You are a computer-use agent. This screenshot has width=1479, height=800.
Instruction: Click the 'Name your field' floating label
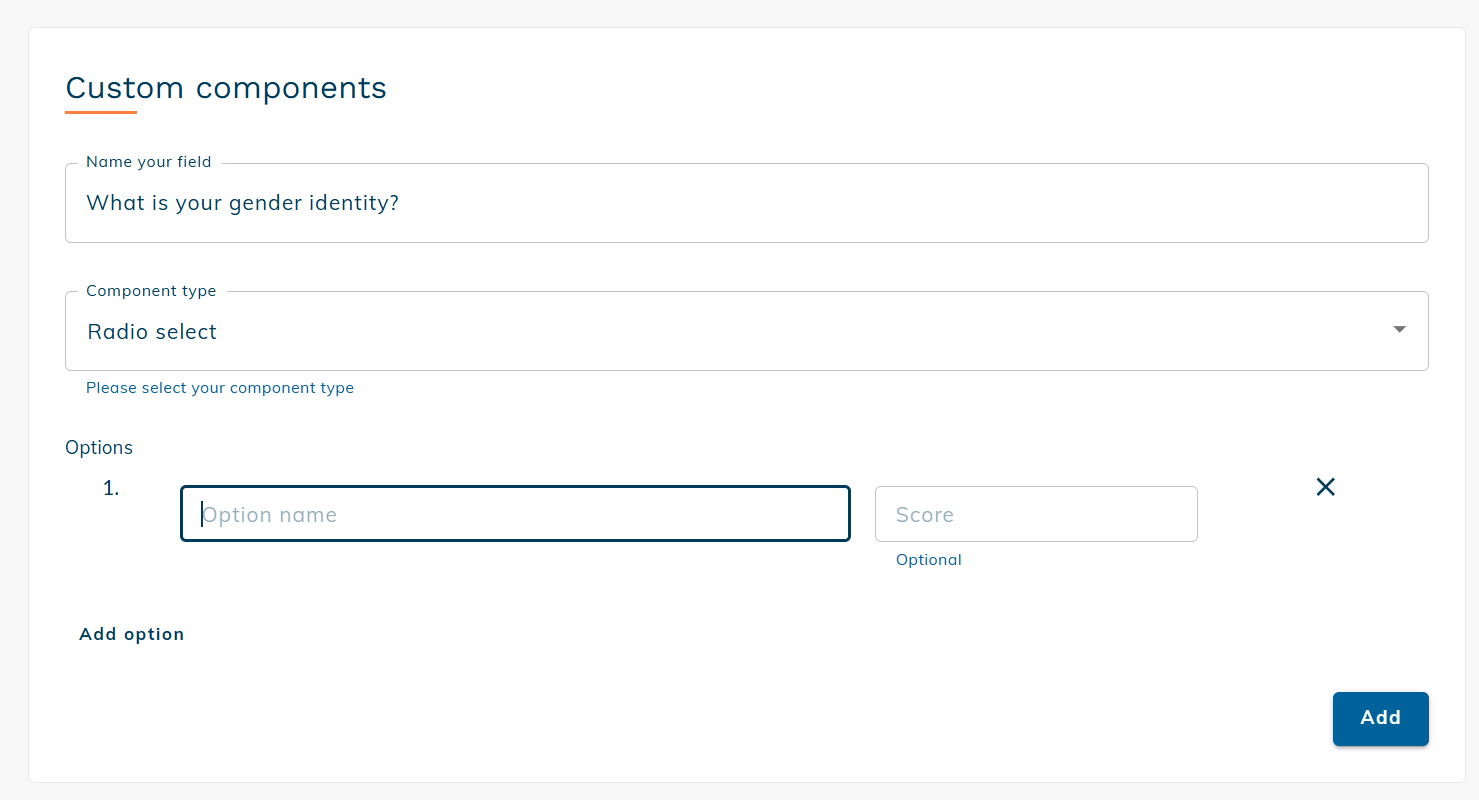[x=148, y=162]
